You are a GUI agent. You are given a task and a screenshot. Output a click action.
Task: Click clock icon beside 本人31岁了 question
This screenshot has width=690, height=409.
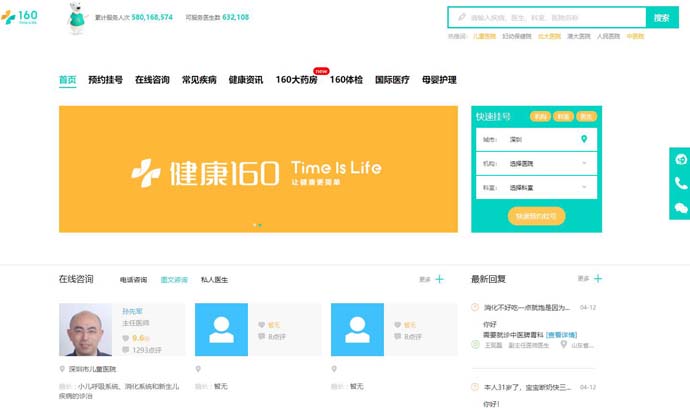pyautogui.click(x=475, y=387)
